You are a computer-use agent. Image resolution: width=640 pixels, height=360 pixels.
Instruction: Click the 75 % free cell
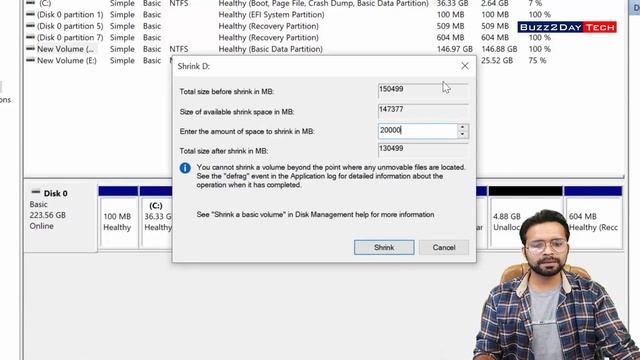point(537,60)
